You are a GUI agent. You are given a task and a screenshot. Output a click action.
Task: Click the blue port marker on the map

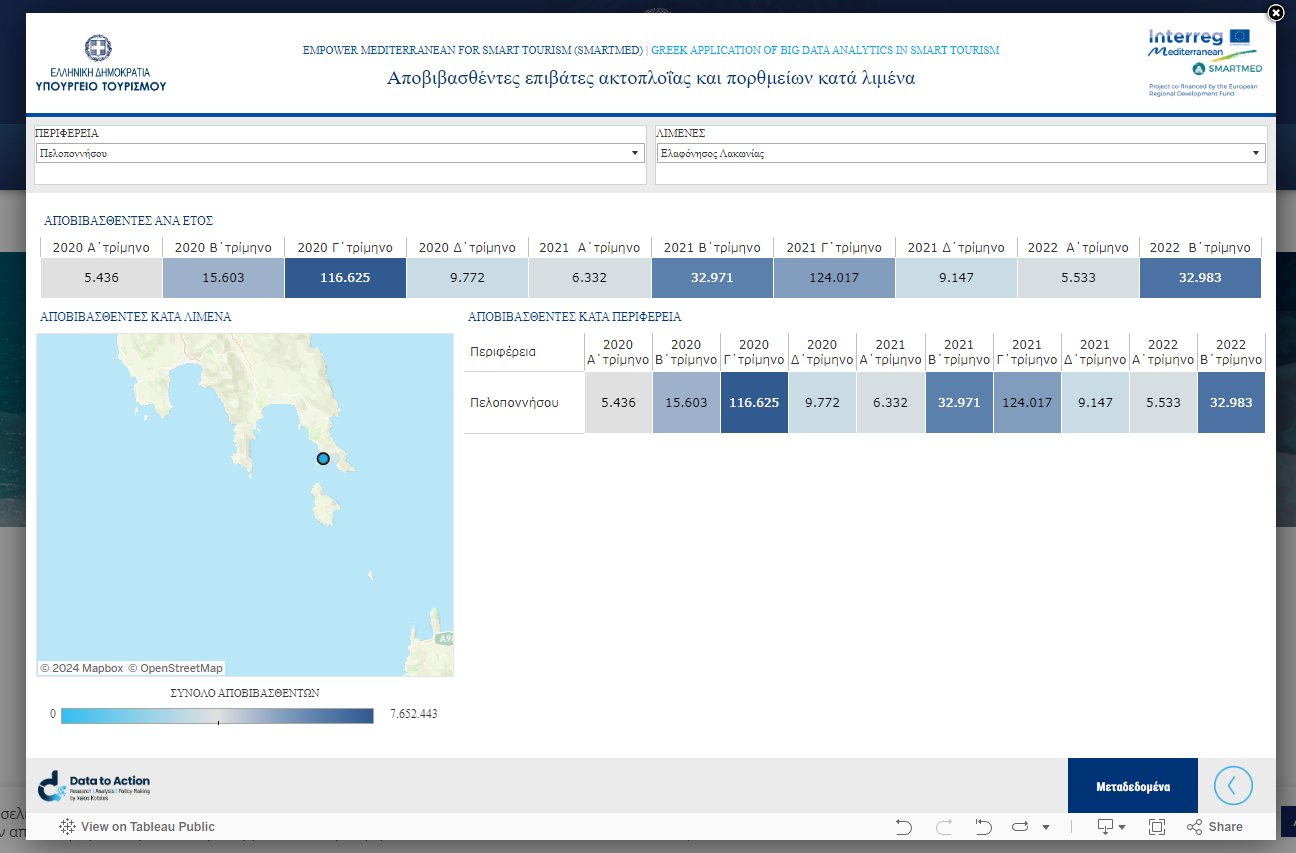click(x=323, y=458)
